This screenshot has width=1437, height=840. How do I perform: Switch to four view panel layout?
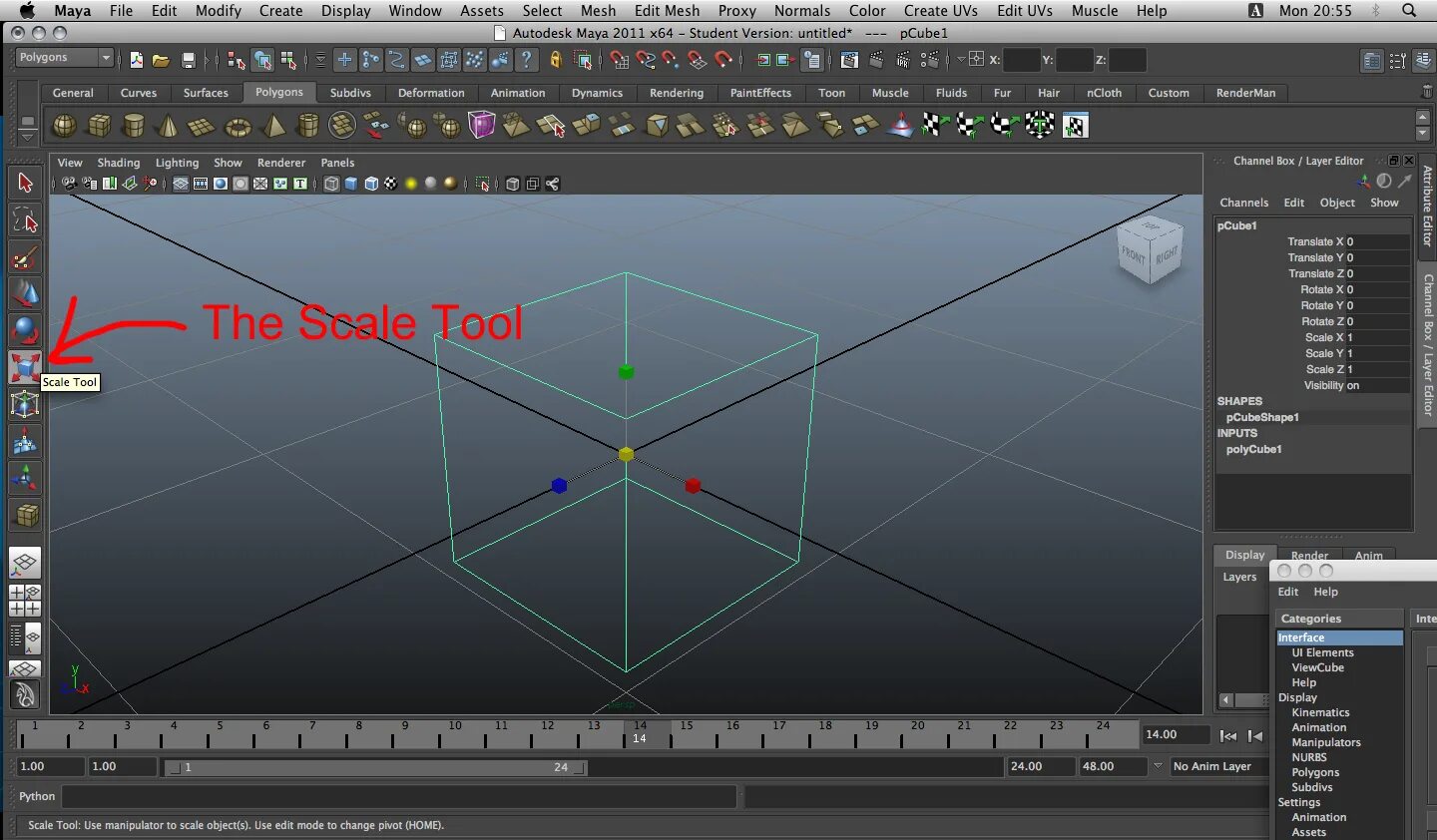pos(25,601)
